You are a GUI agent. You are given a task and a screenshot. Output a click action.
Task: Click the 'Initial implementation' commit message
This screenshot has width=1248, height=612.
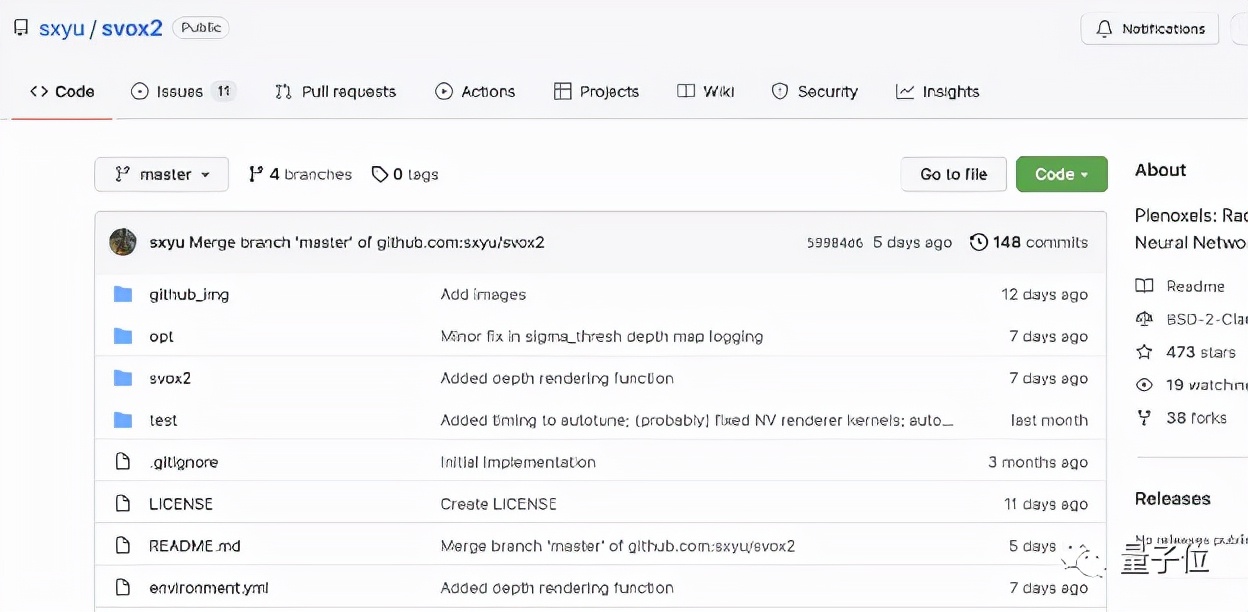518,462
